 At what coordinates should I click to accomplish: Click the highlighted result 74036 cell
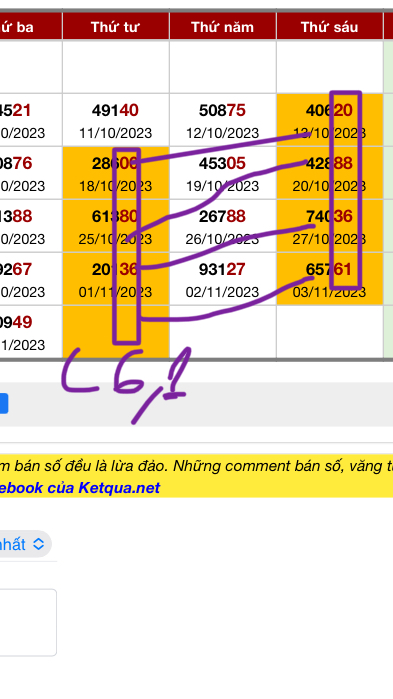point(330,226)
